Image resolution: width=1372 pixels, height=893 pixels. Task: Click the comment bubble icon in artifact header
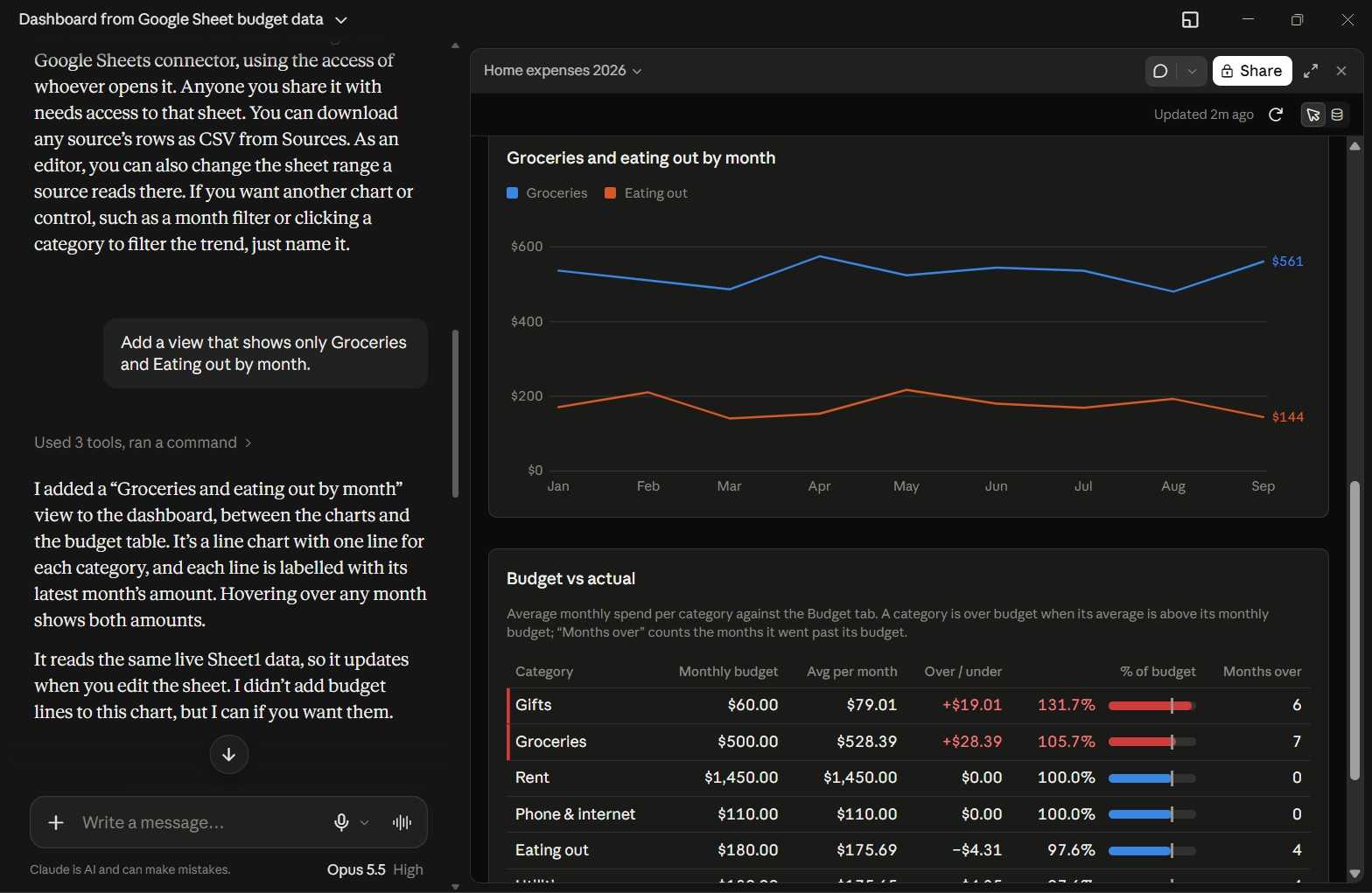(1160, 71)
